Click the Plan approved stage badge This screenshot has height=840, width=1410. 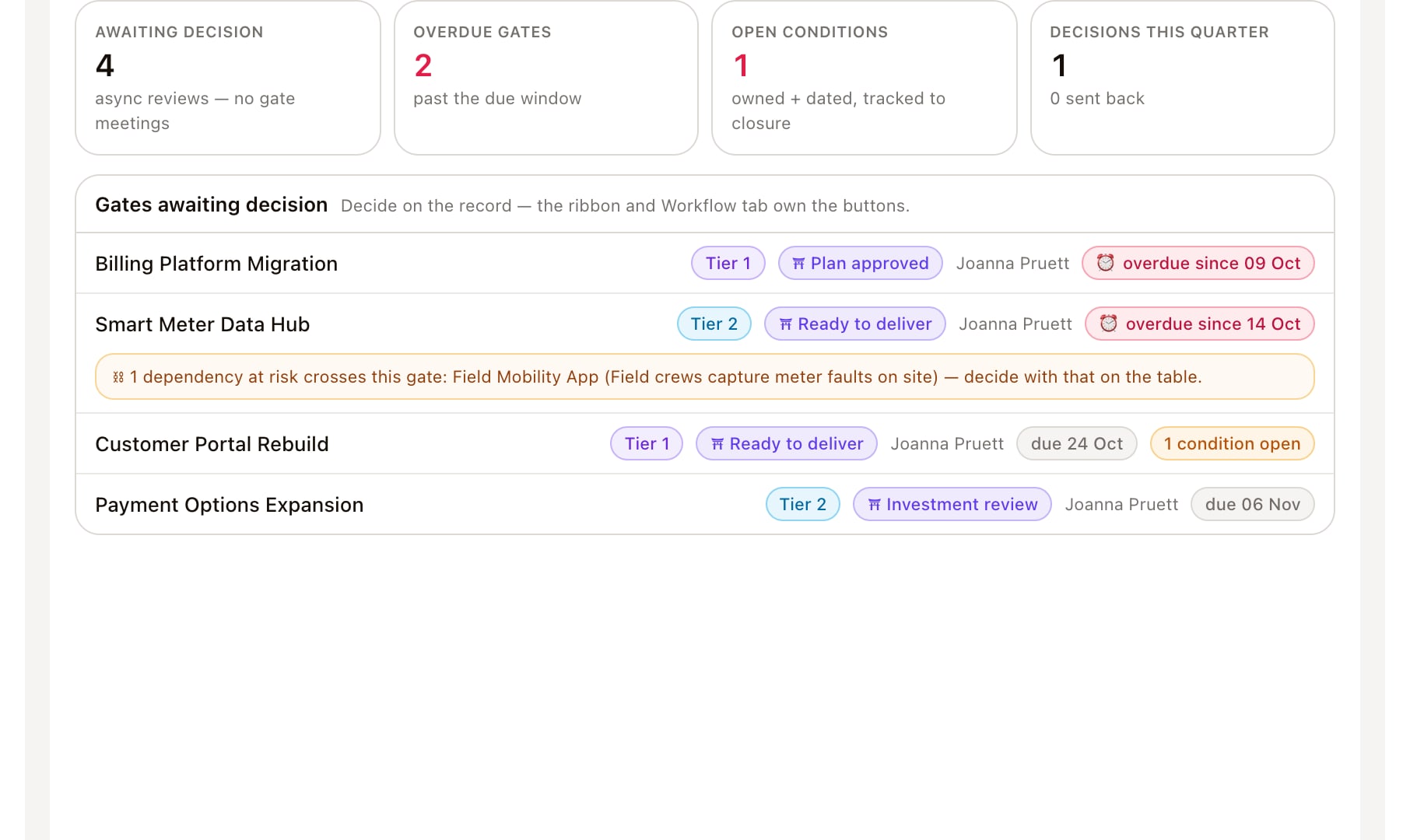tap(861, 263)
